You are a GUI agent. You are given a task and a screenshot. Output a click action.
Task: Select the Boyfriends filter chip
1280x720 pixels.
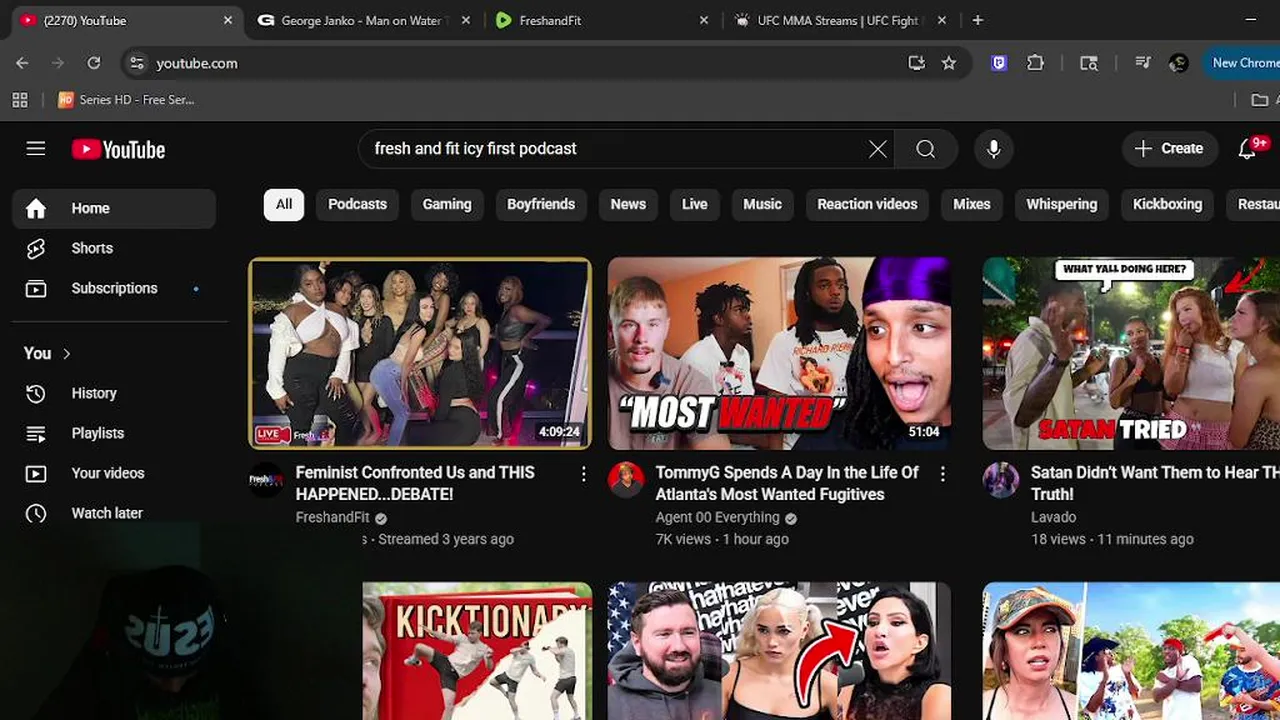click(x=541, y=204)
